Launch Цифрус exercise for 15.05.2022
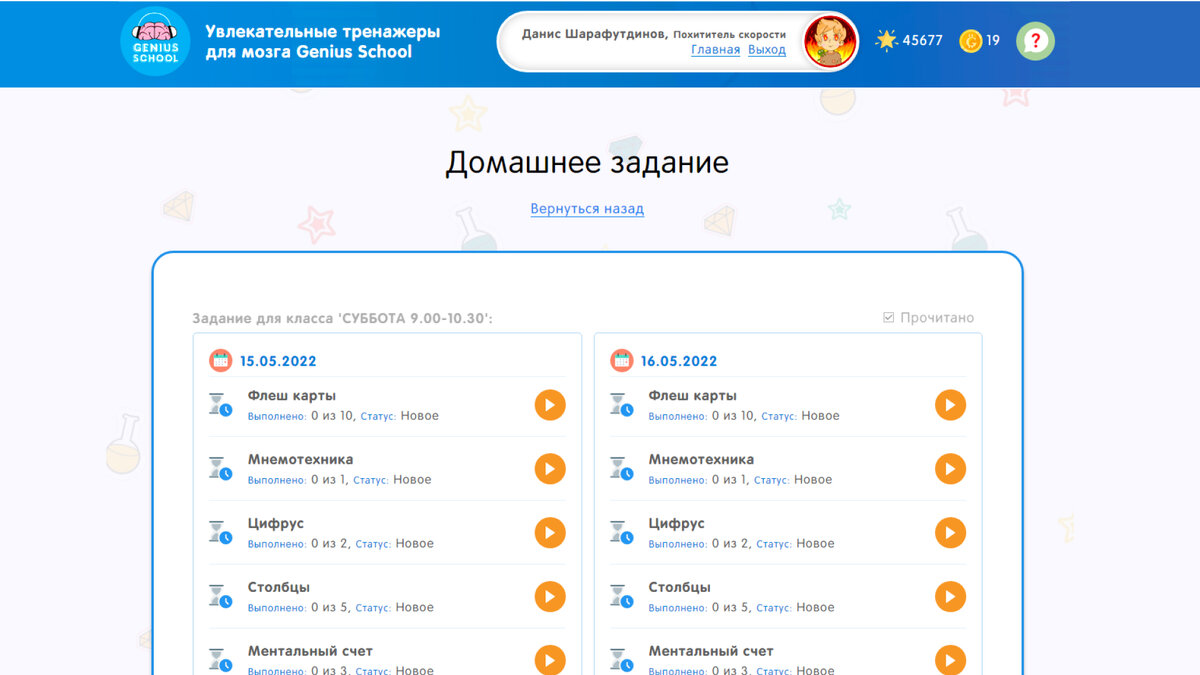This screenshot has width=1200, height=675. [549, 533]
